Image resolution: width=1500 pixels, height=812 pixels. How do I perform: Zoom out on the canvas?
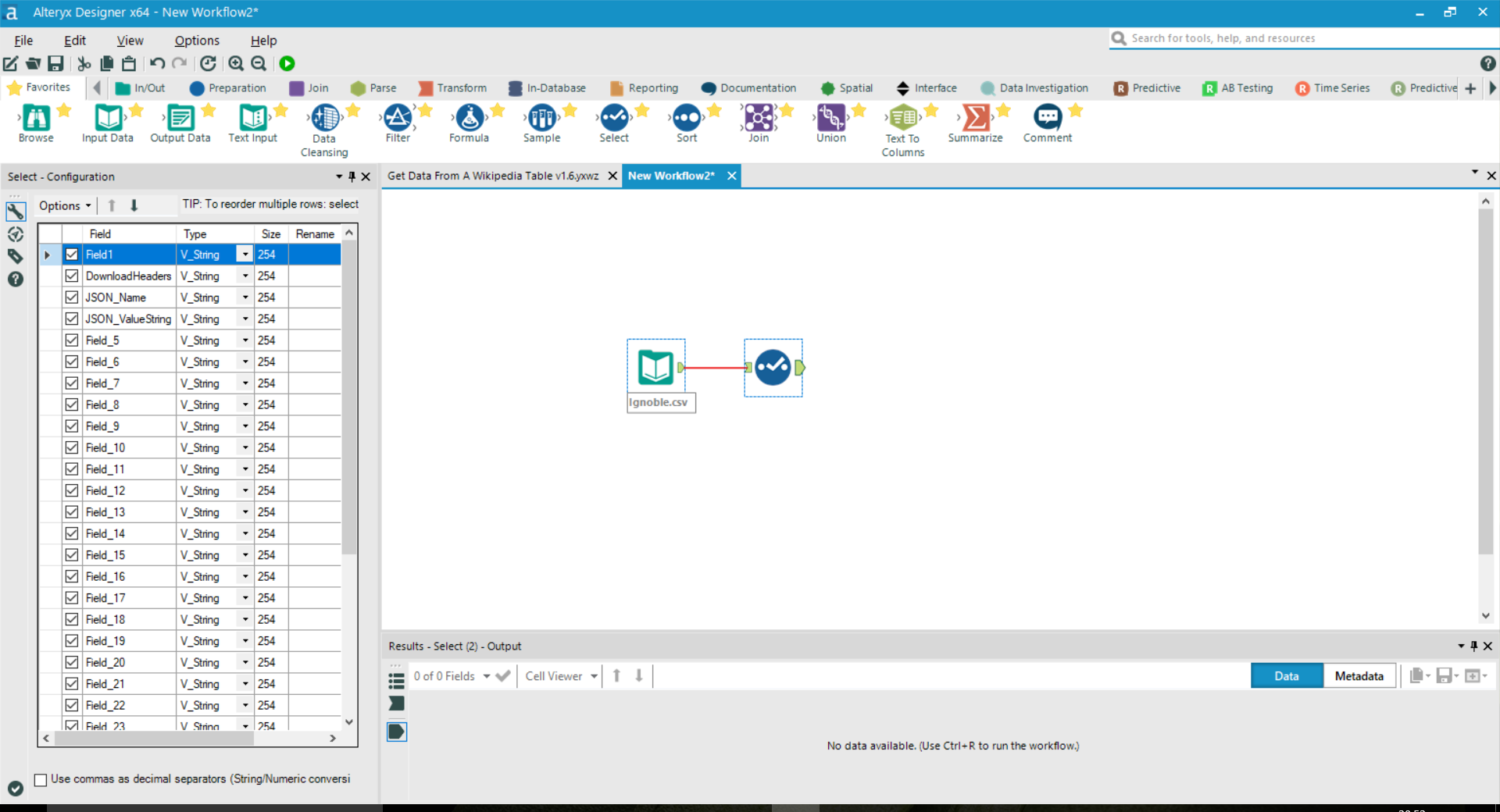[x=259, y=64]
